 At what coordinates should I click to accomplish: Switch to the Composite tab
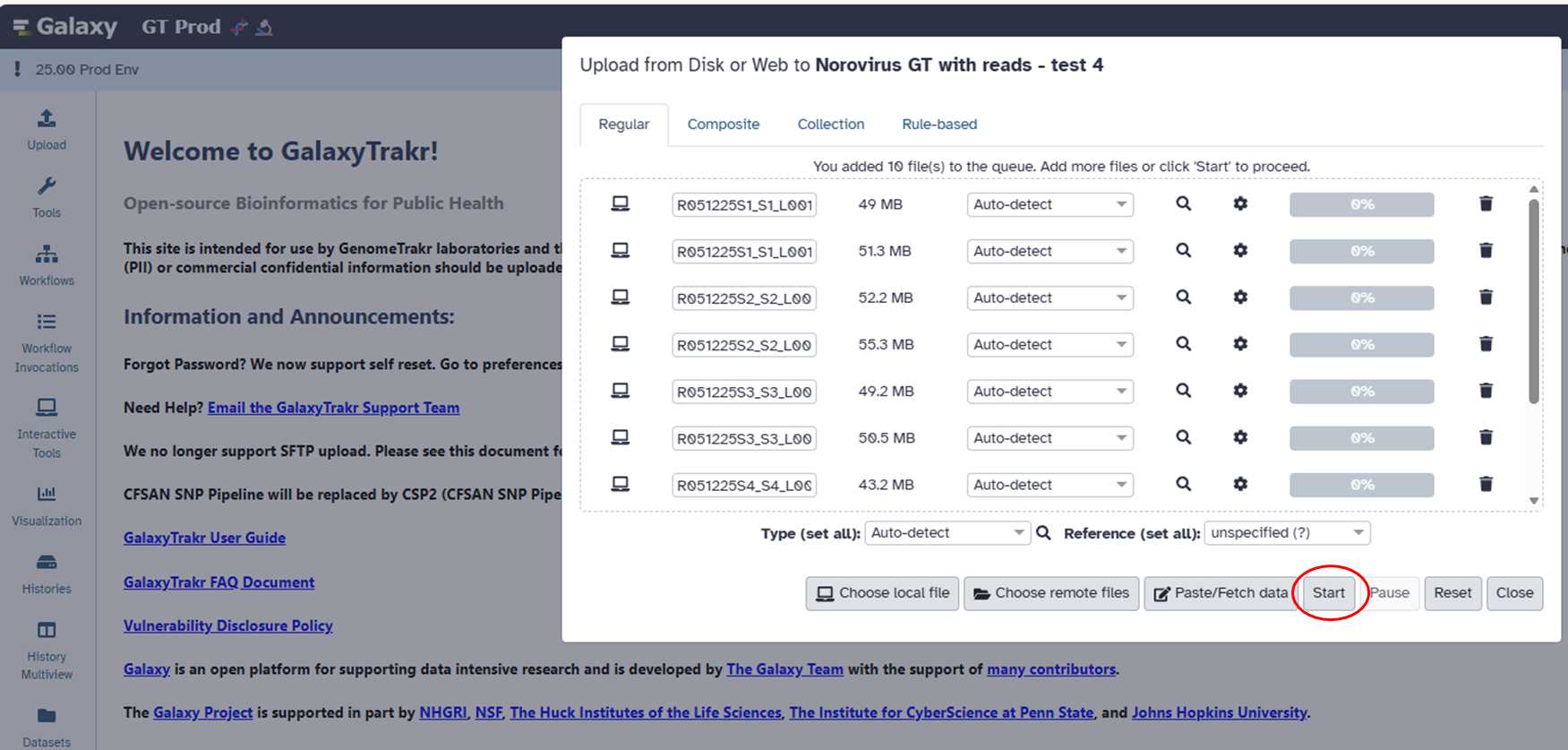tap(723, 125)
